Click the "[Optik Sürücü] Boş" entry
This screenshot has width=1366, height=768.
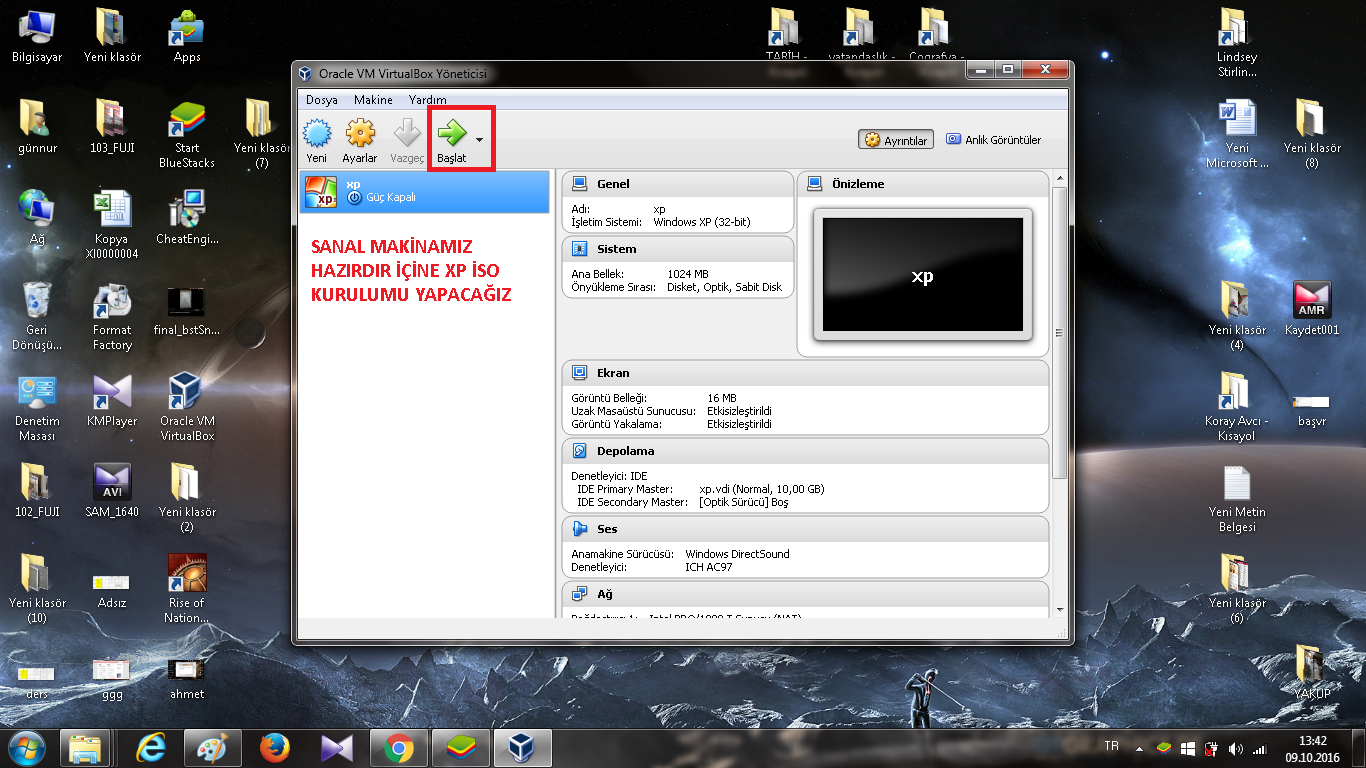[x=744, y=502]
